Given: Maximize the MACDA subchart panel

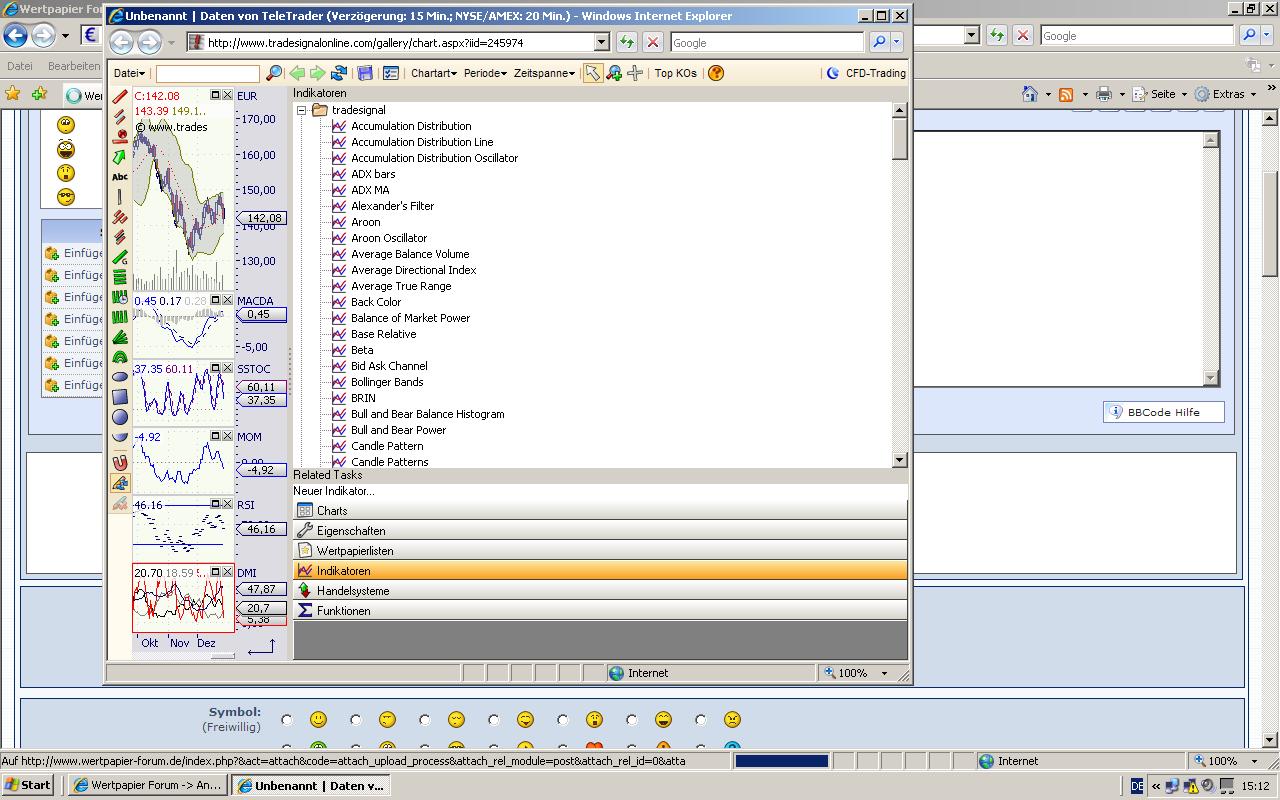Looking at the screenshot, I should click(215, 300).
